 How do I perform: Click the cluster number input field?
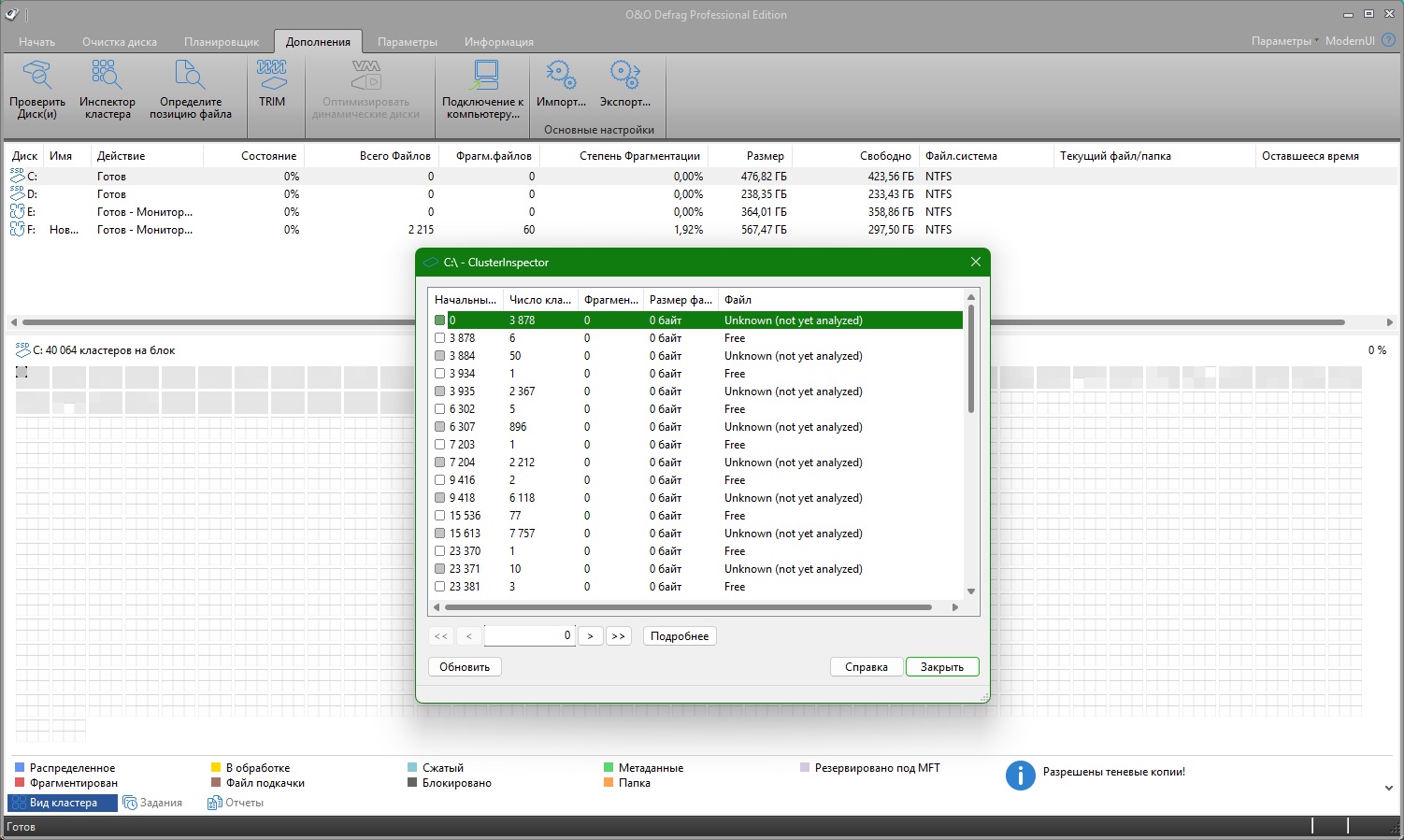pyautogui.click(x=528, y=635)
